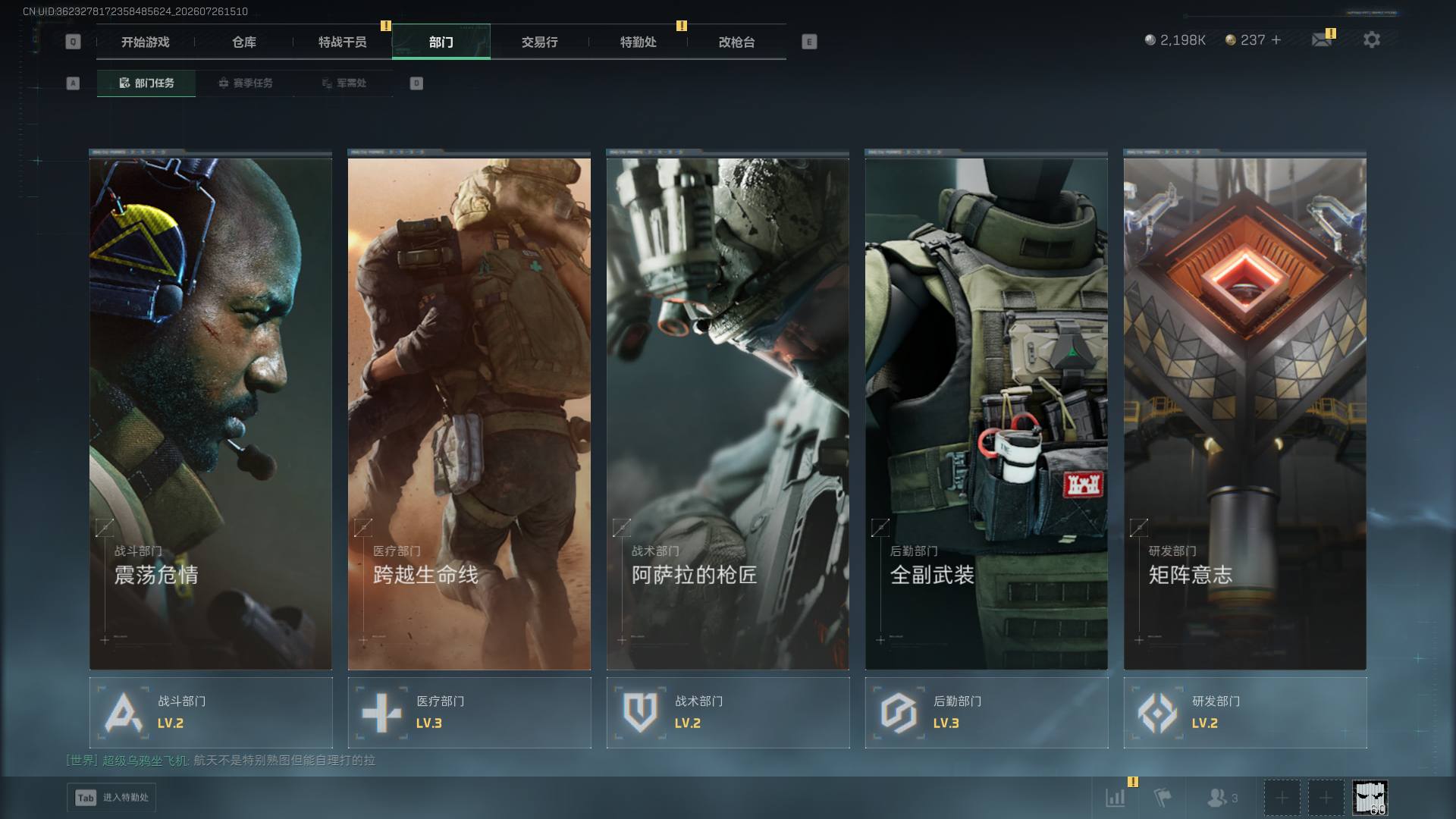Image resolution: width=1456 pixels, height=819 pixels.
Task: Click the 战斗部门 LV.2 level panel
Action: point(211,713)
